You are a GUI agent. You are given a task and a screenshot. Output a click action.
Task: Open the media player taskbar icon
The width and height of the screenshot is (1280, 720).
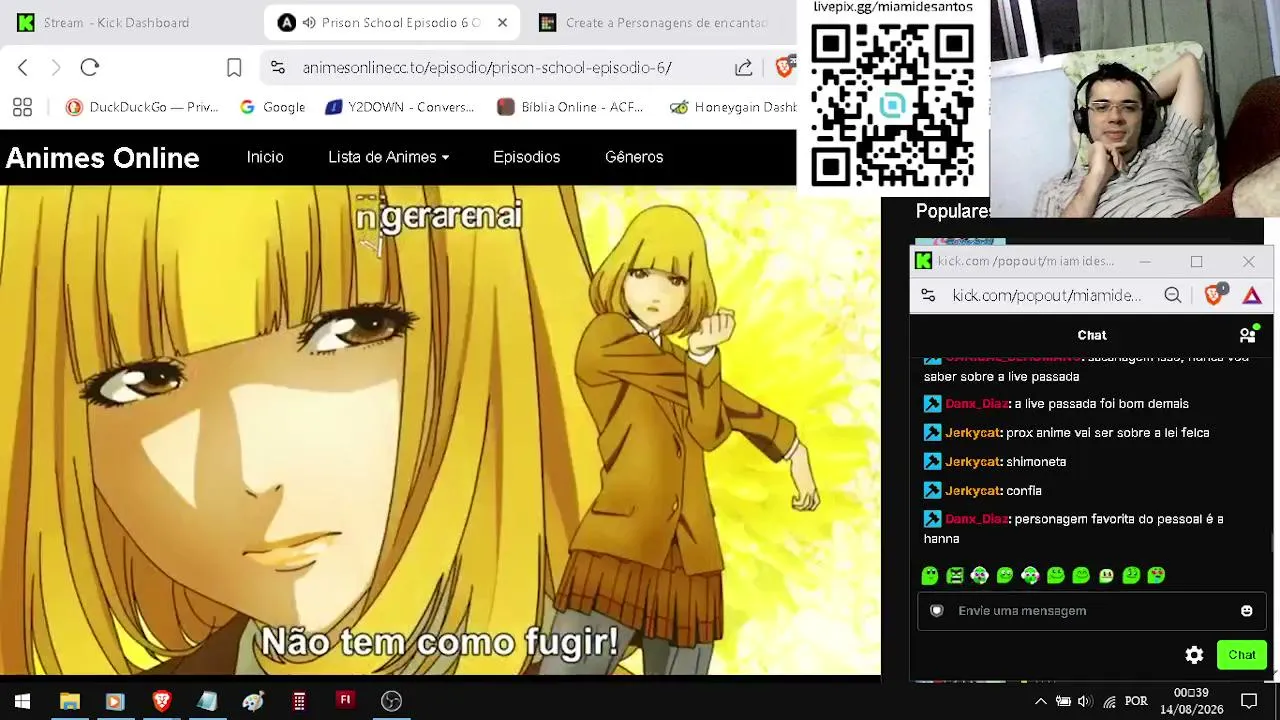pyautogui.click(x=114, y=701)
